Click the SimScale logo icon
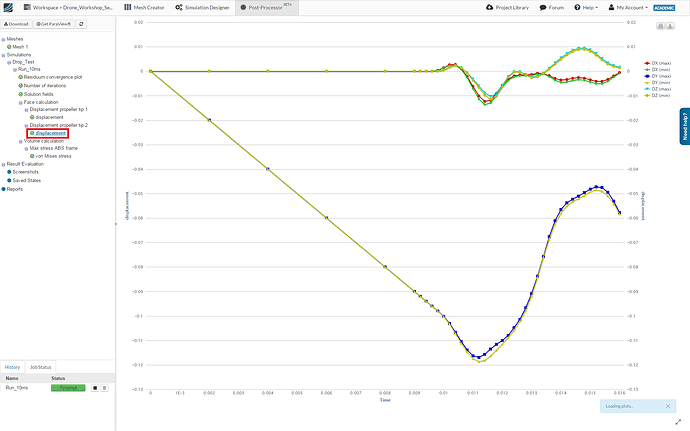This screenshot has height=431, width=690. pyautogui.click(x=8, y=7)
